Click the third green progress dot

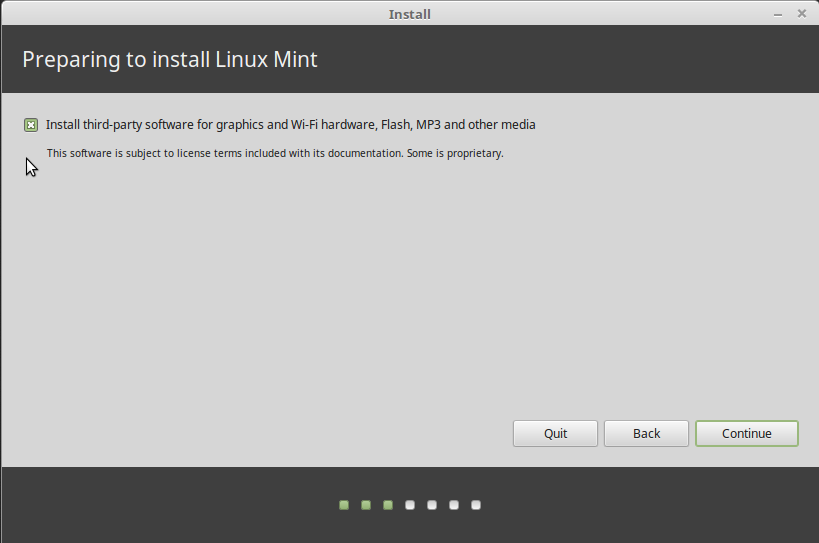(x=388, y=505)
